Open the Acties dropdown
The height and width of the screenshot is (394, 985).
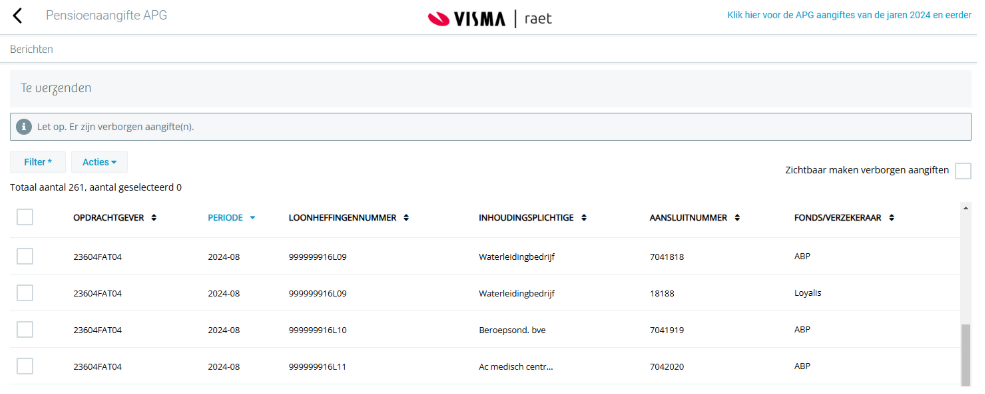tap(99, 162)
